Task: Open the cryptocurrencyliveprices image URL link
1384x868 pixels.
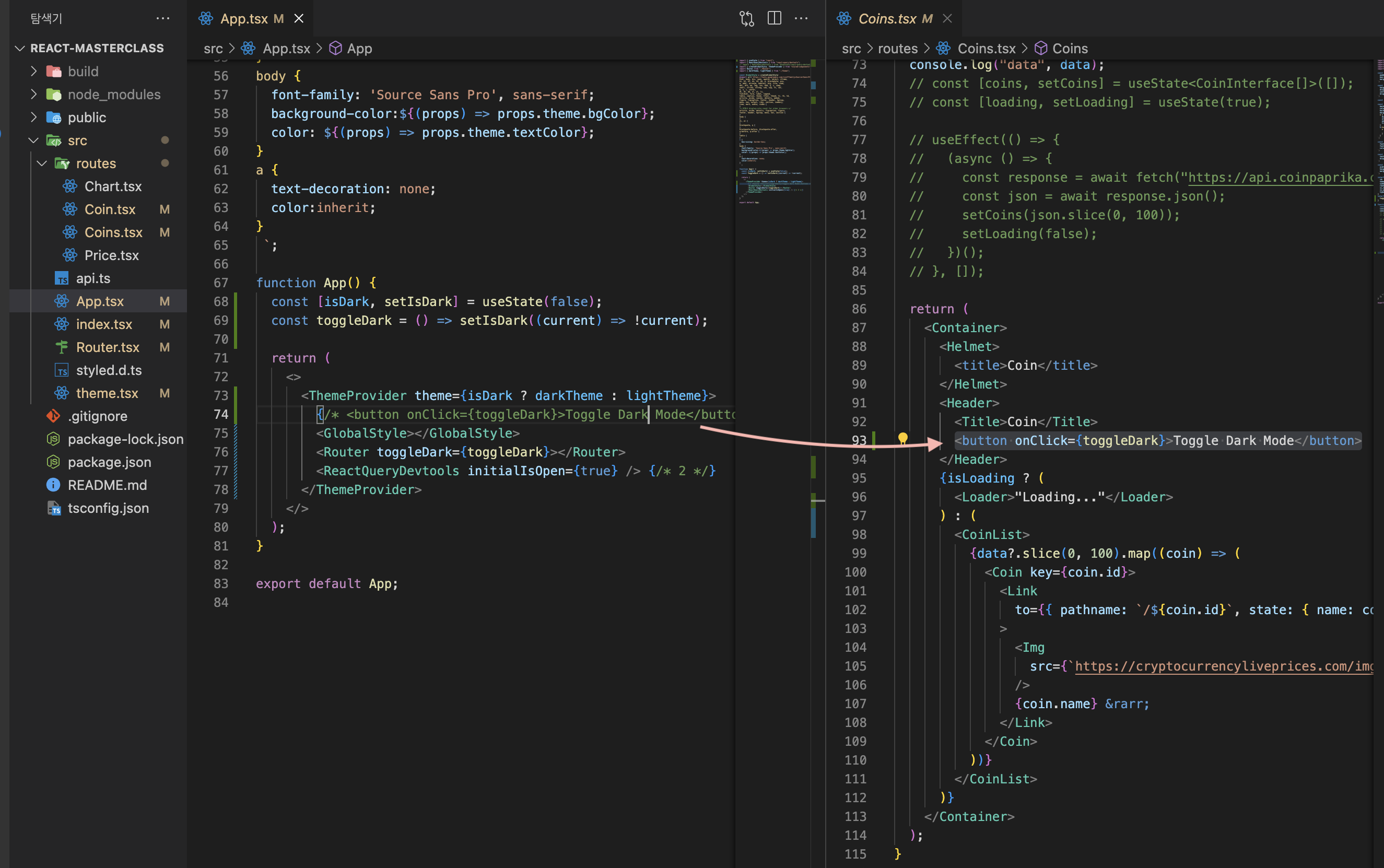Action: click(x=1223, y=666)
